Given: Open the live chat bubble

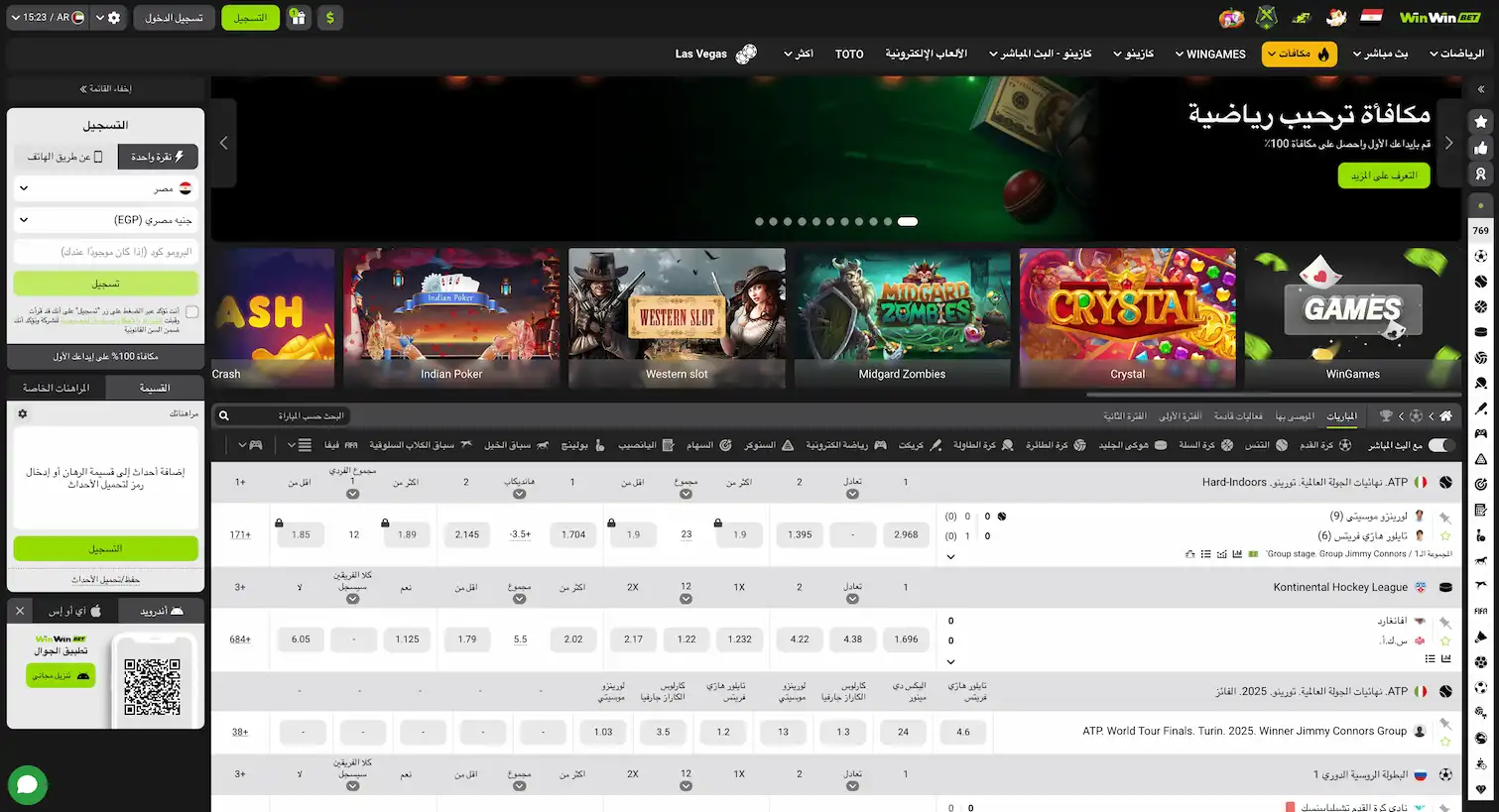Looking at the screenshot, I should pyautogui.click(x=27, y=785).
